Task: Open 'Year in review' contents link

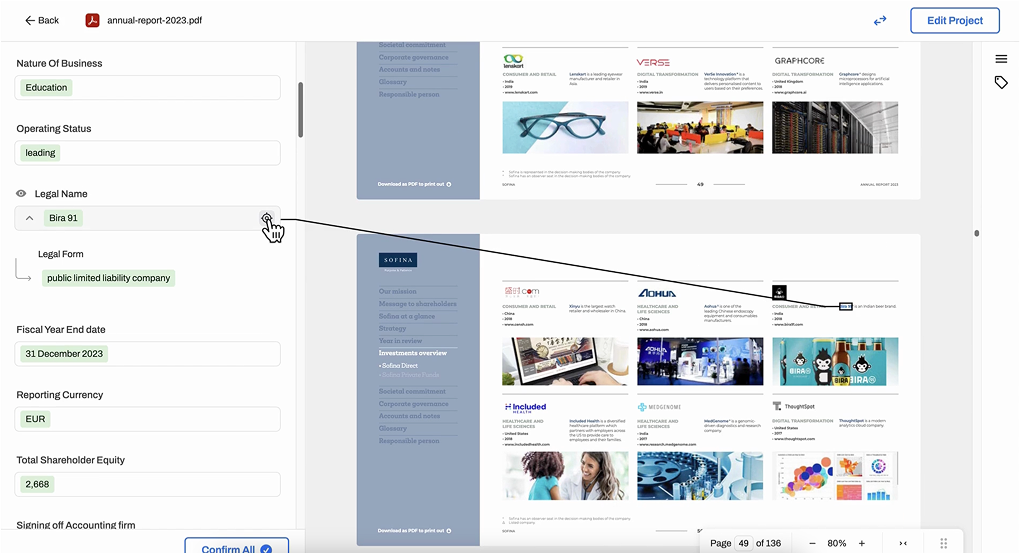Action: point(400,341)
